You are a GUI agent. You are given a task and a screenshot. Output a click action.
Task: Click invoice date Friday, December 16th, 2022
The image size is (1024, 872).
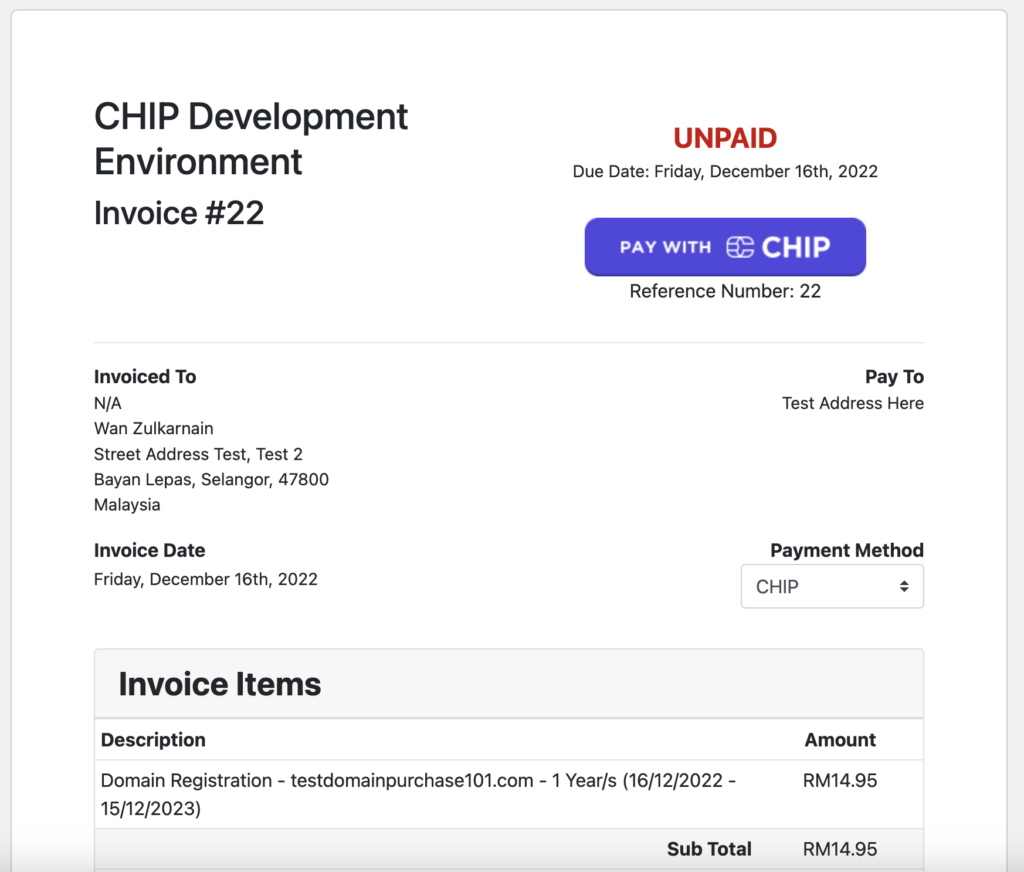click(x=206, y=579)
